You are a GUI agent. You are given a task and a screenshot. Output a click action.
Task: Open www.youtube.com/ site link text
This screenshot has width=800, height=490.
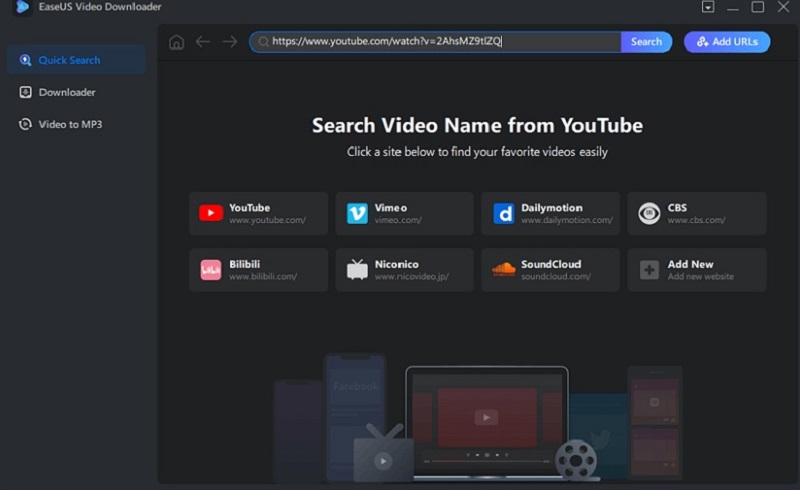pyautogui.click(x=267, y=220)
